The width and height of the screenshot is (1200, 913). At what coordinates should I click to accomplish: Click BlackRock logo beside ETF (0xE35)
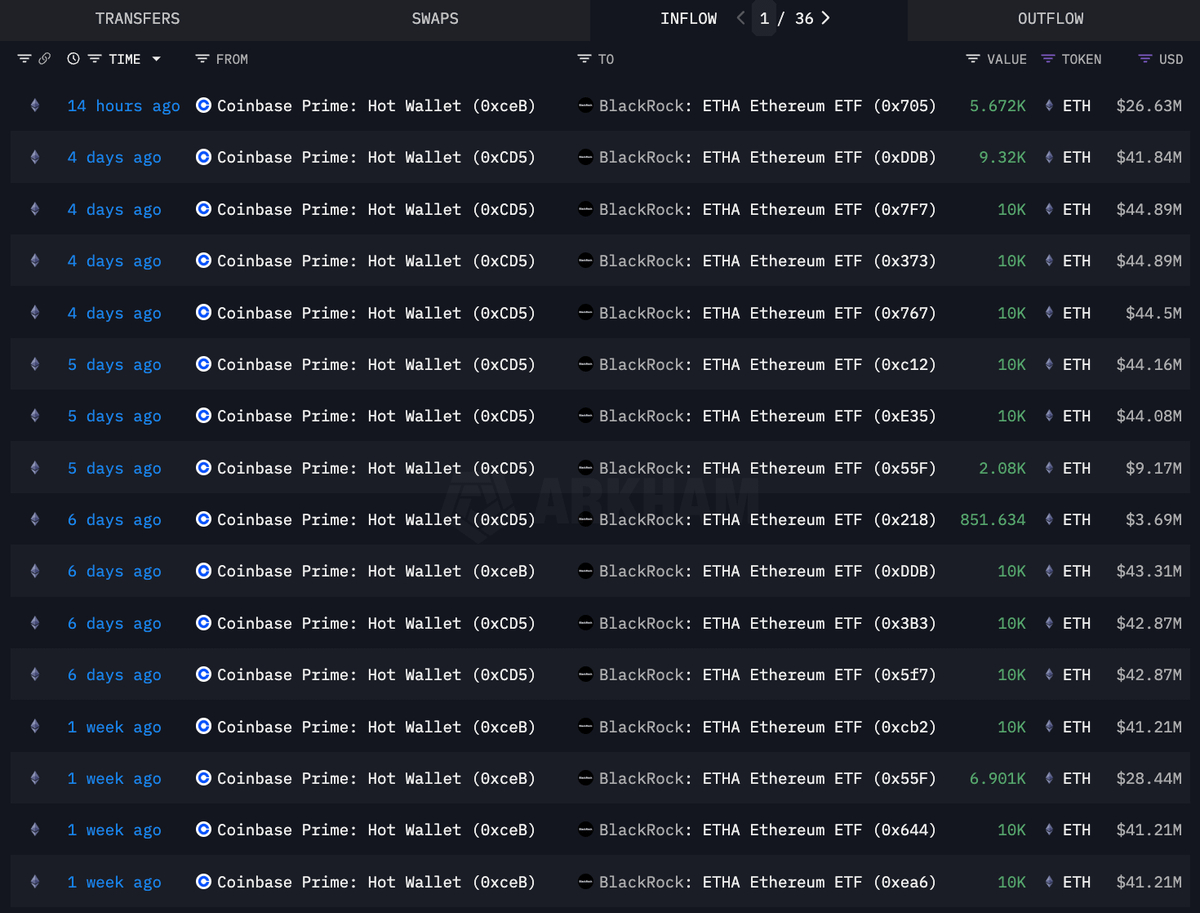(x=587, y=416)
